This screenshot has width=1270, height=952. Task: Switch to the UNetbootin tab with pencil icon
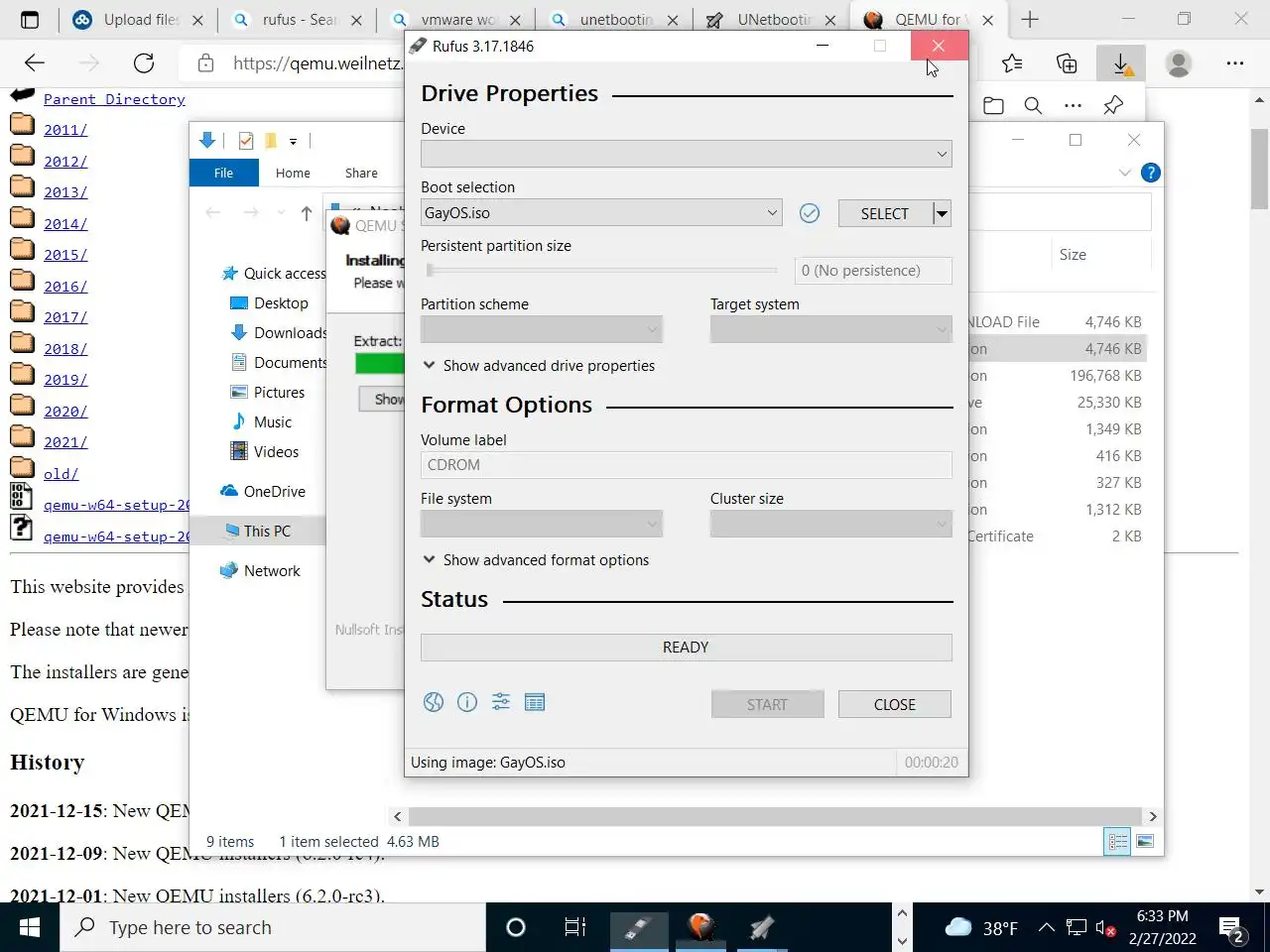pos(771,19)
